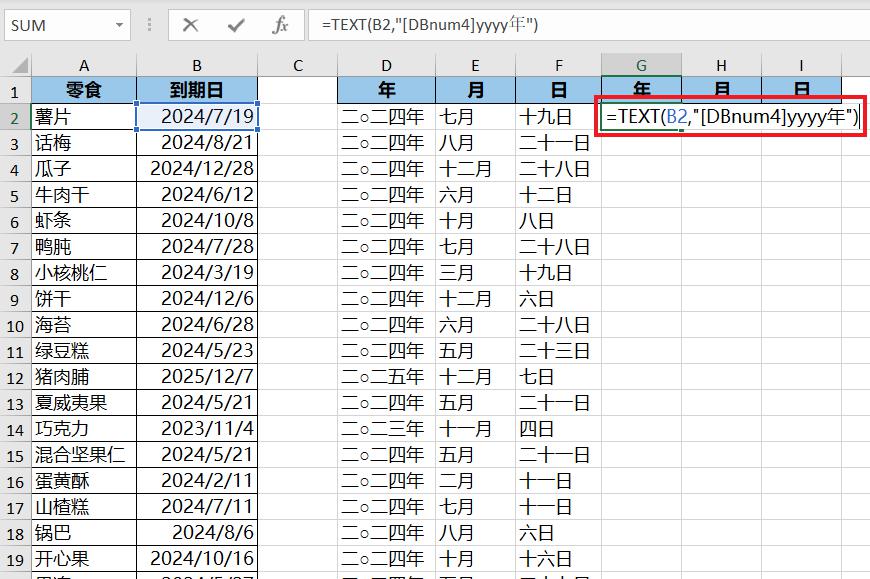Click cell 夏威夷果
The height and width of the screenshot is (579, 870).
pyautogui.click(x=84, y=403)
